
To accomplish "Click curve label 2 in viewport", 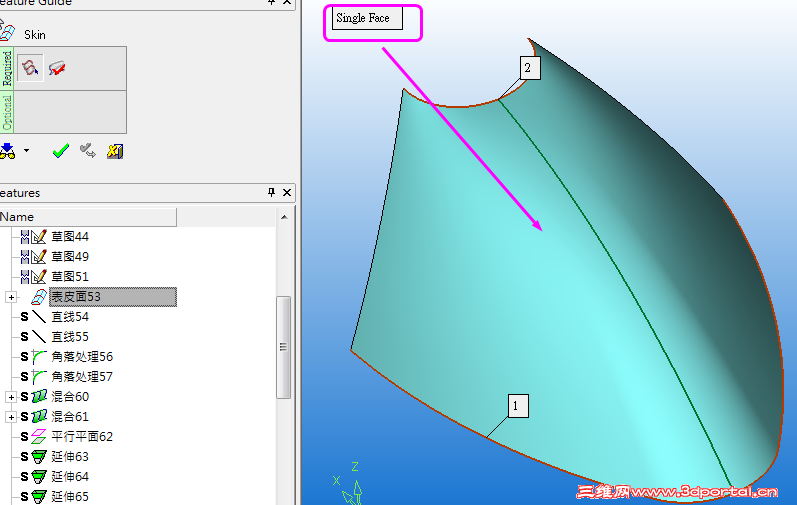I will [530, 68].
